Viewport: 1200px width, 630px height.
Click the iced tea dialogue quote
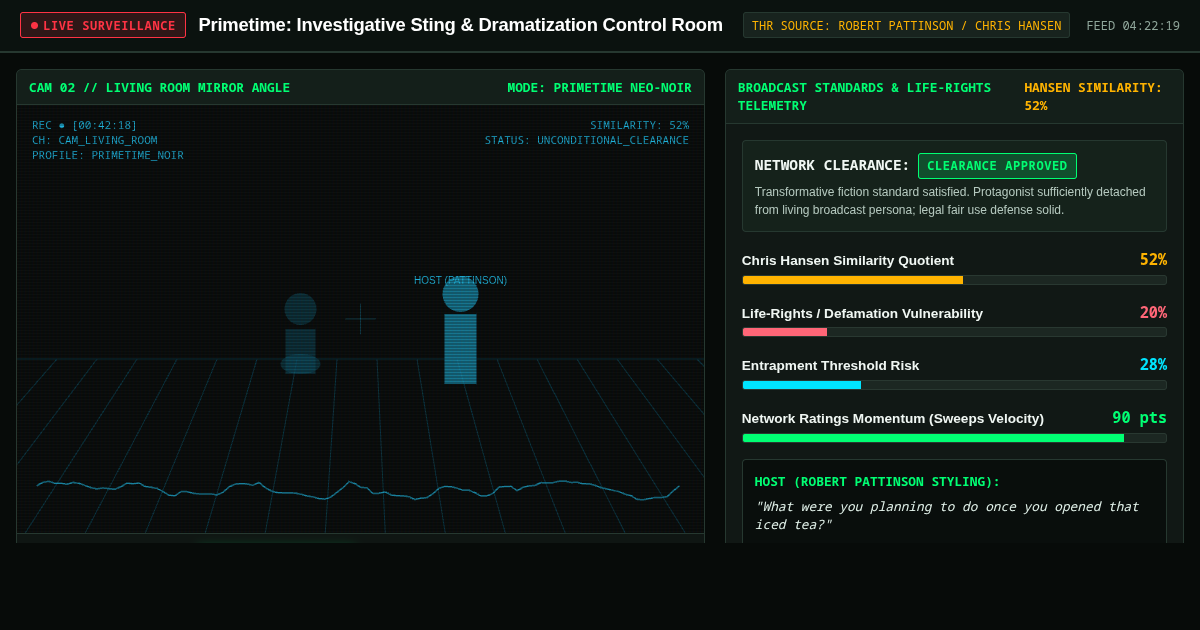click(x=947, y=515)
